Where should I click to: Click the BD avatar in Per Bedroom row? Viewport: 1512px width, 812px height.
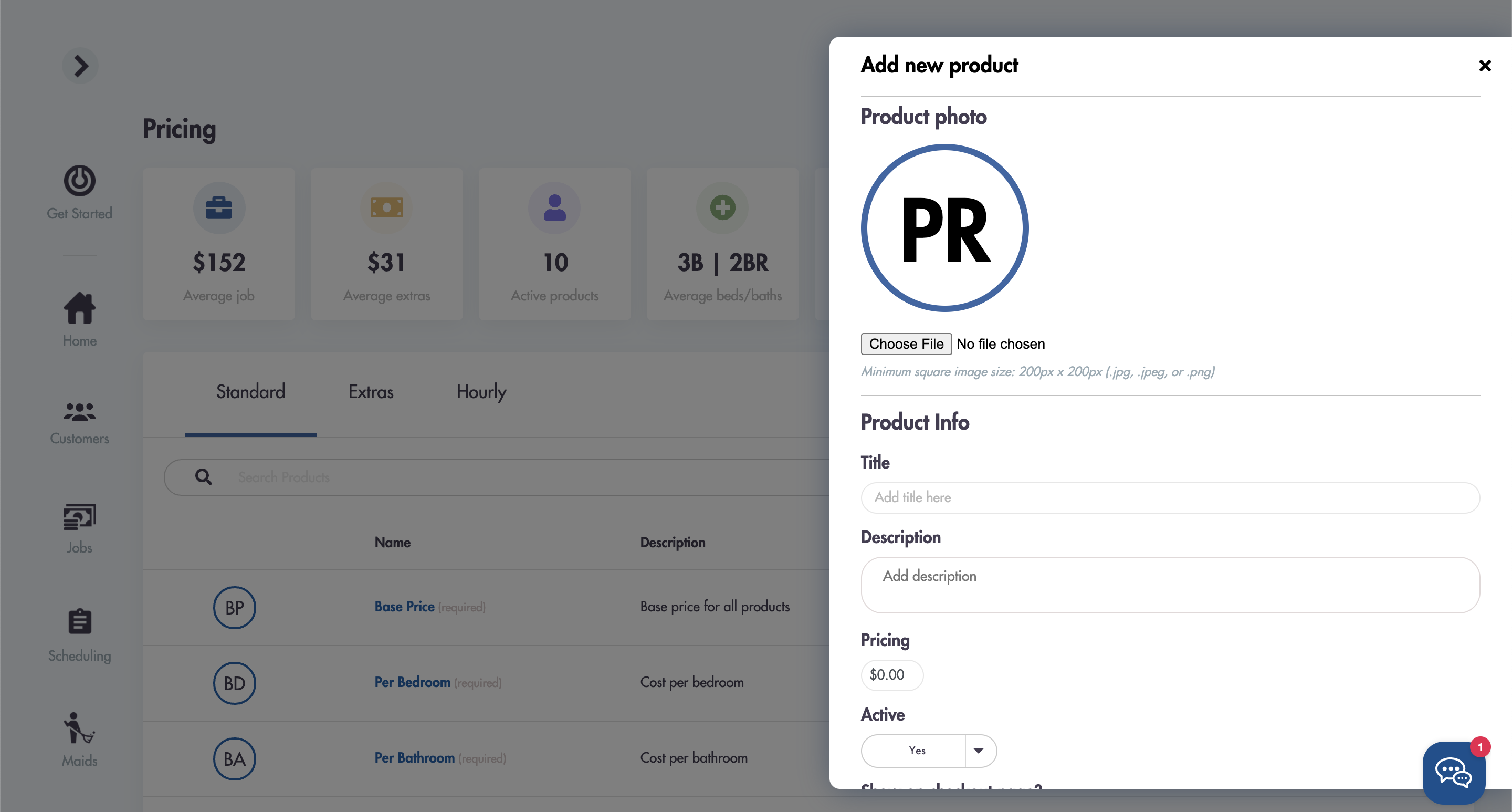[234, 683]
